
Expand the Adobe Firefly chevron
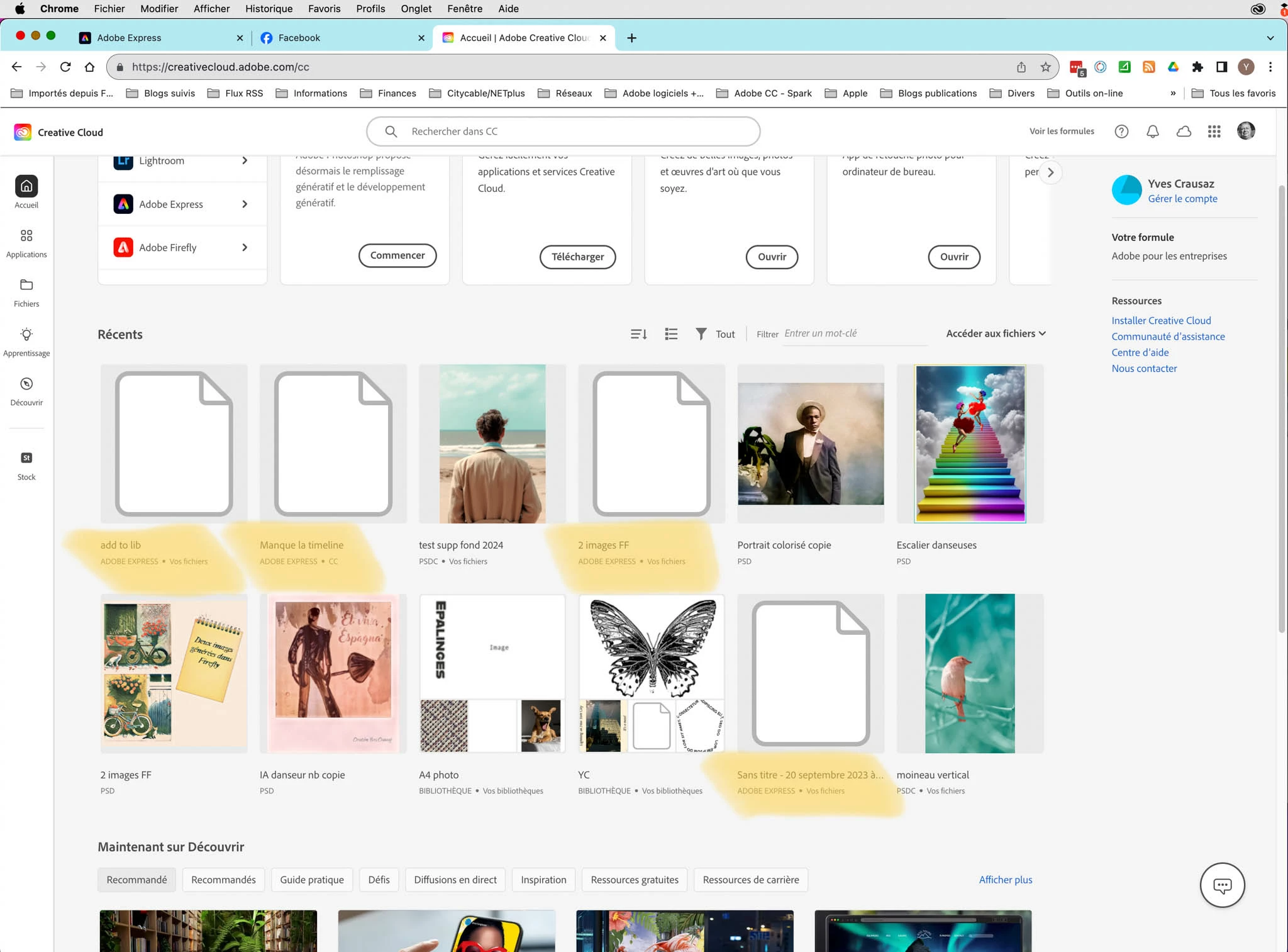point(245,248)
